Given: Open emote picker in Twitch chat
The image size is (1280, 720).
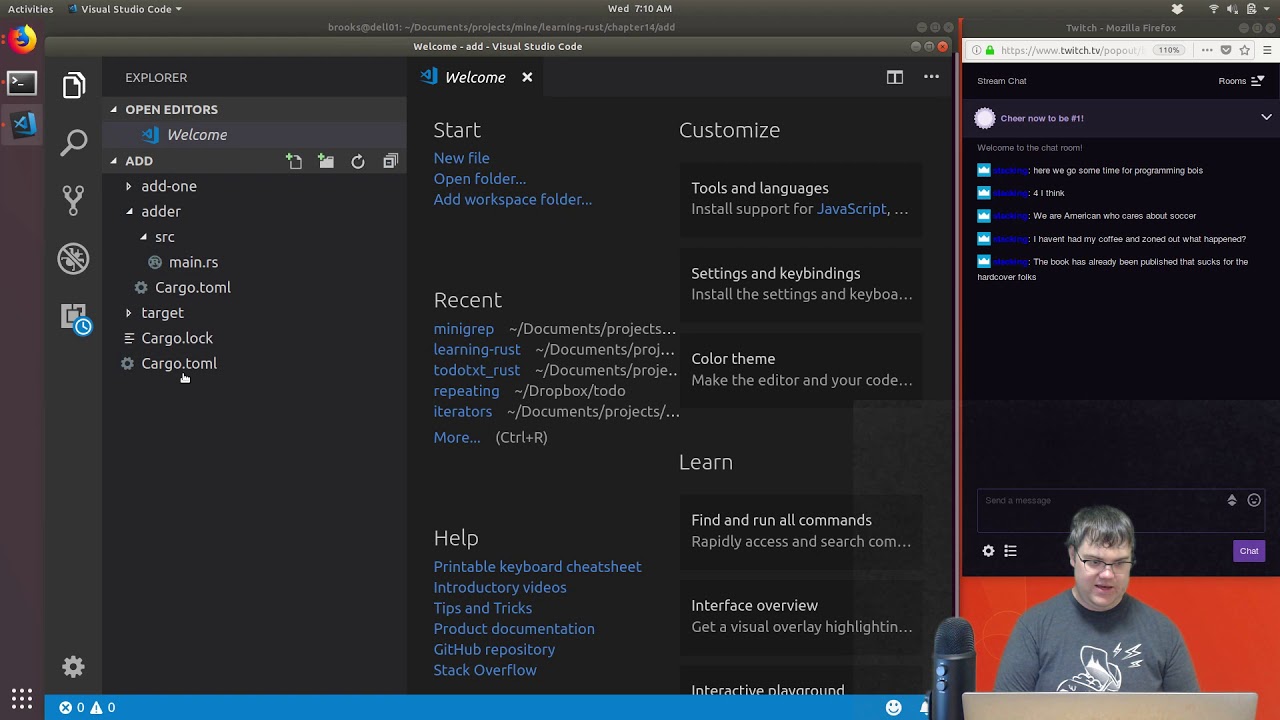Looking at the screenshot, I should 1254,500.
